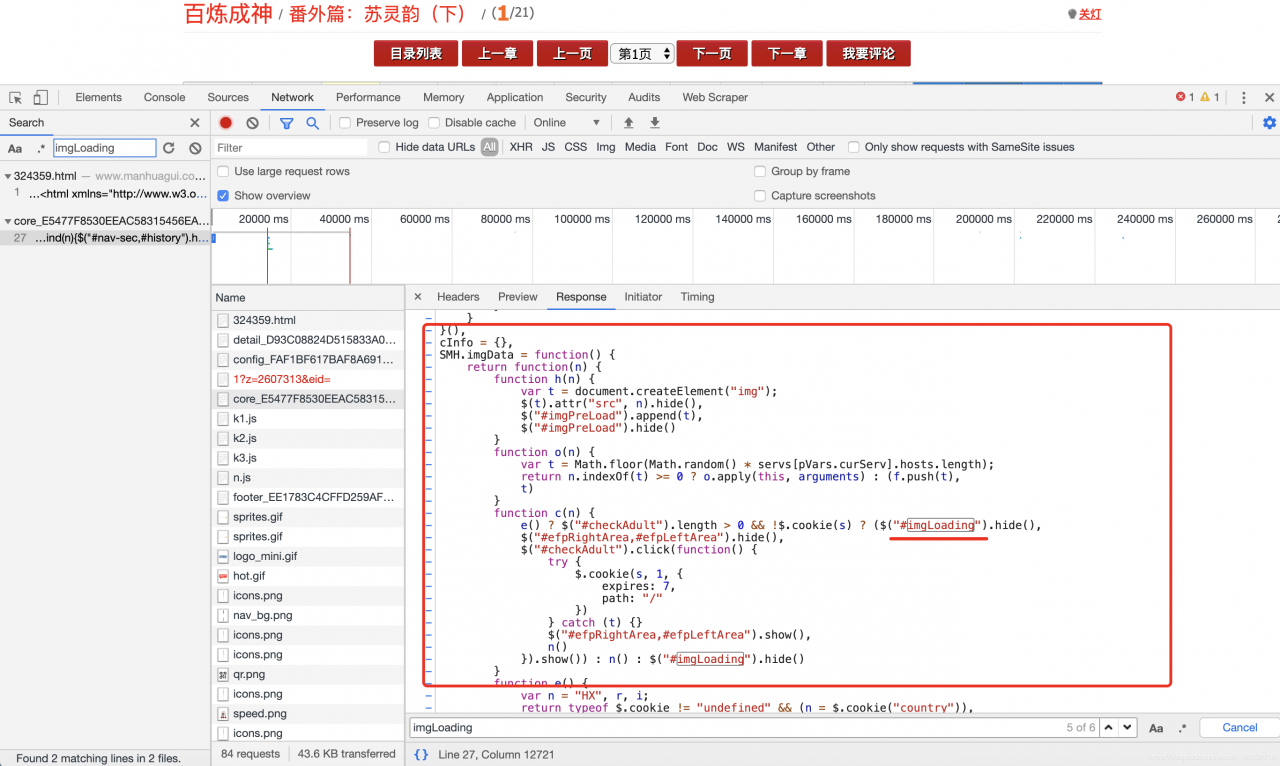Click the imgLoading search sidebar input
The height and width of the screenshot is (766, 1280).
click(105, 148)
